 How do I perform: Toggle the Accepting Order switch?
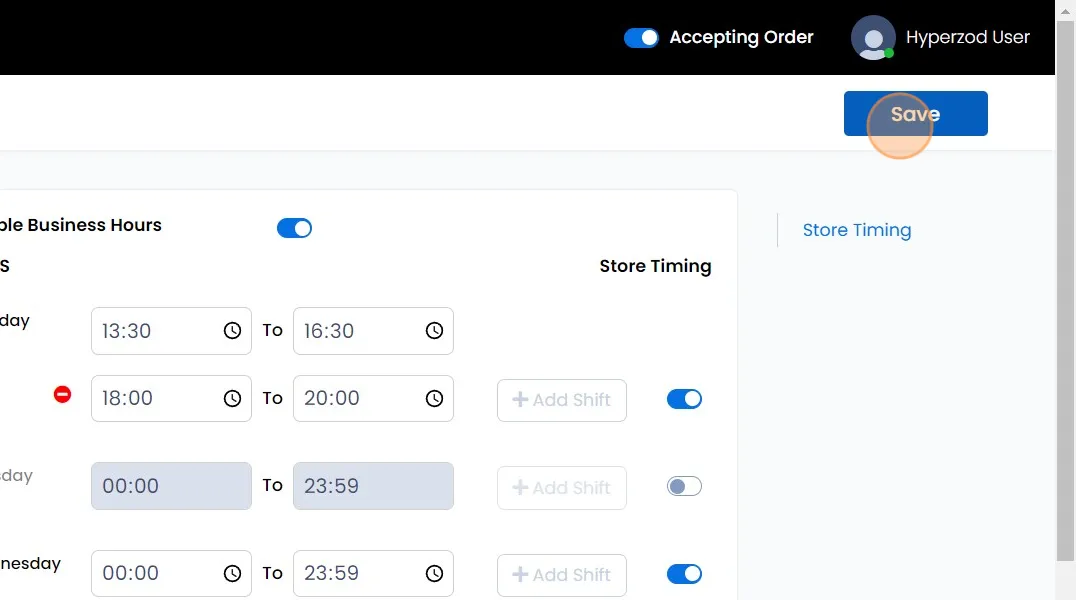[641, 38]
